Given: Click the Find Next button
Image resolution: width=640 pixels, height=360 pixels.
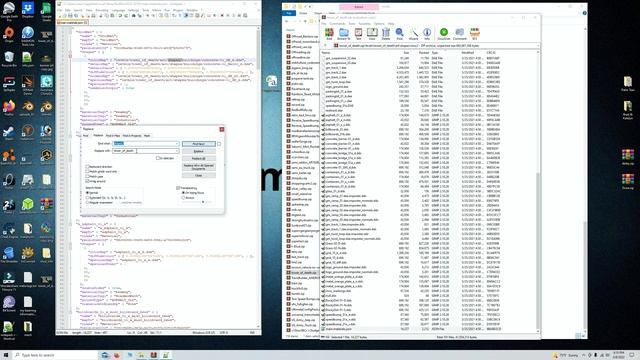Looking at the screenshot, I should pyautogui.click(x=199, y=144).
